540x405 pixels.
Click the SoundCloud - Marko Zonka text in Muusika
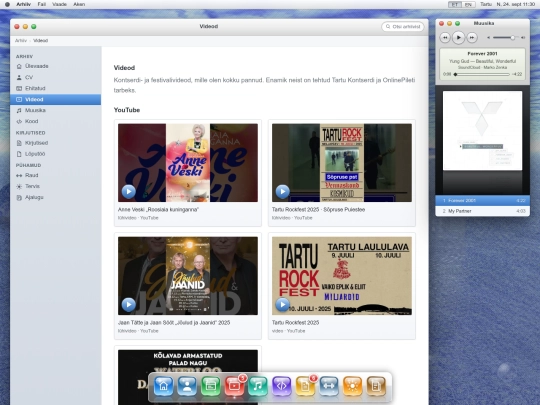pos(482,68)
